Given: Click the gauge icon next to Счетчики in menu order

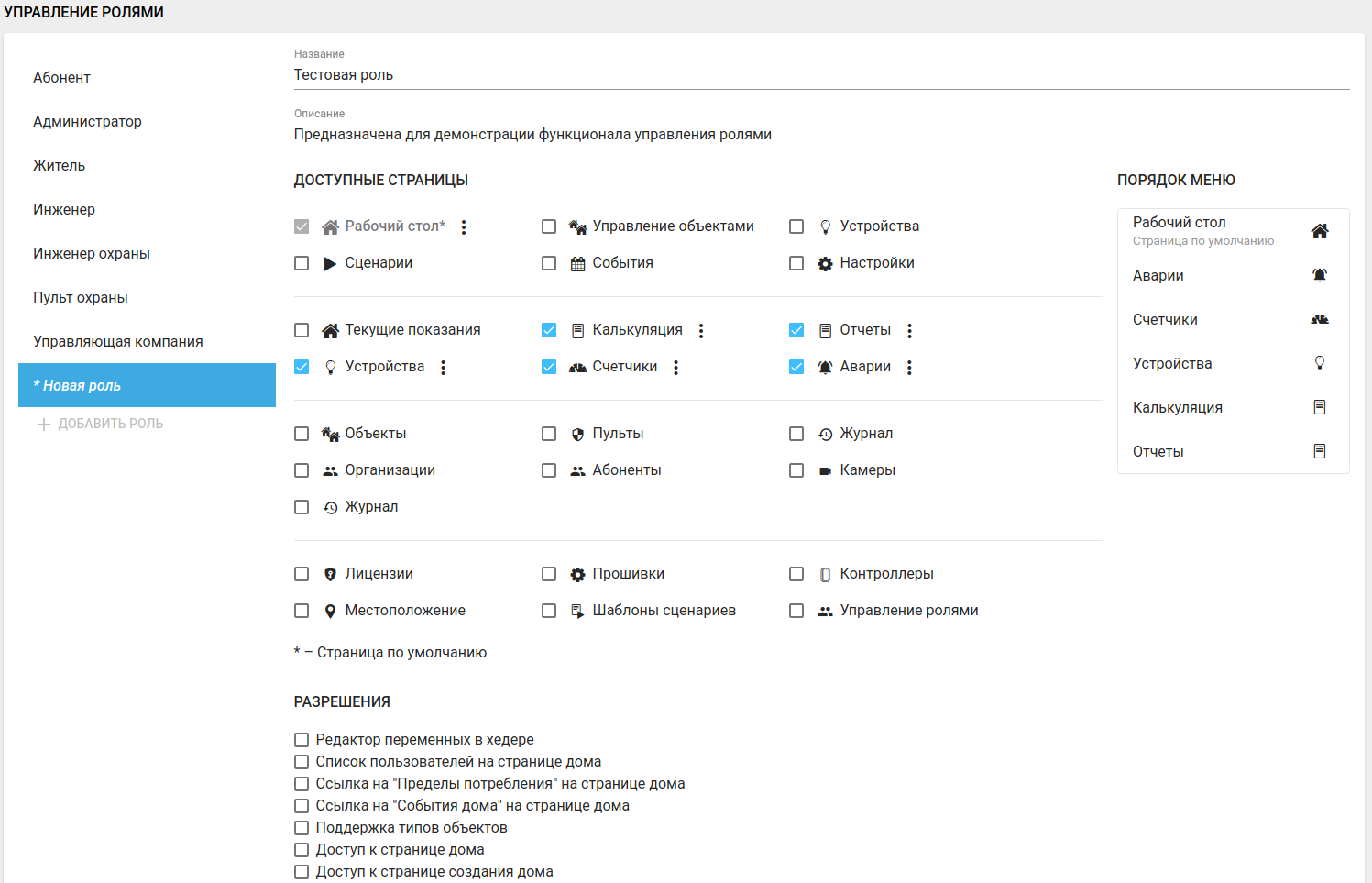Looking at the screenshot, I should point(1319,319).
